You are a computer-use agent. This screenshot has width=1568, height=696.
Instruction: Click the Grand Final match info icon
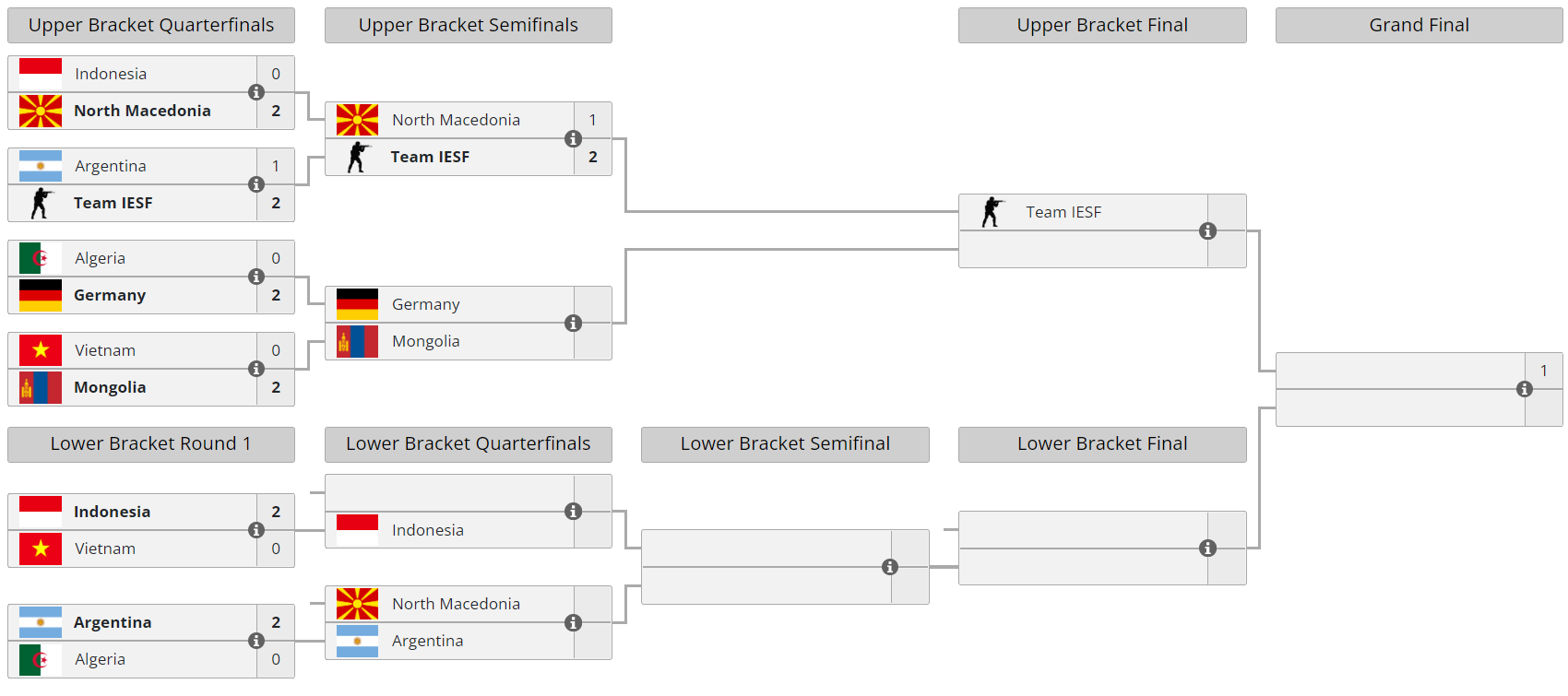[1525, 389]
